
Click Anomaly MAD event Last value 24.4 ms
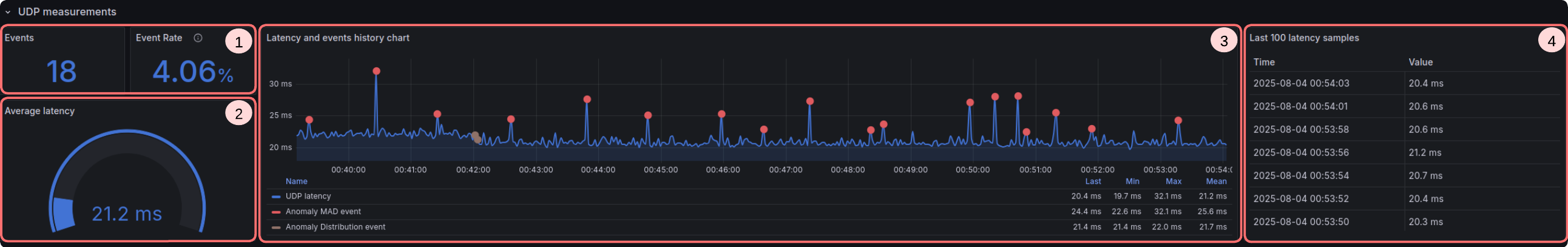tap(1086, 212)
